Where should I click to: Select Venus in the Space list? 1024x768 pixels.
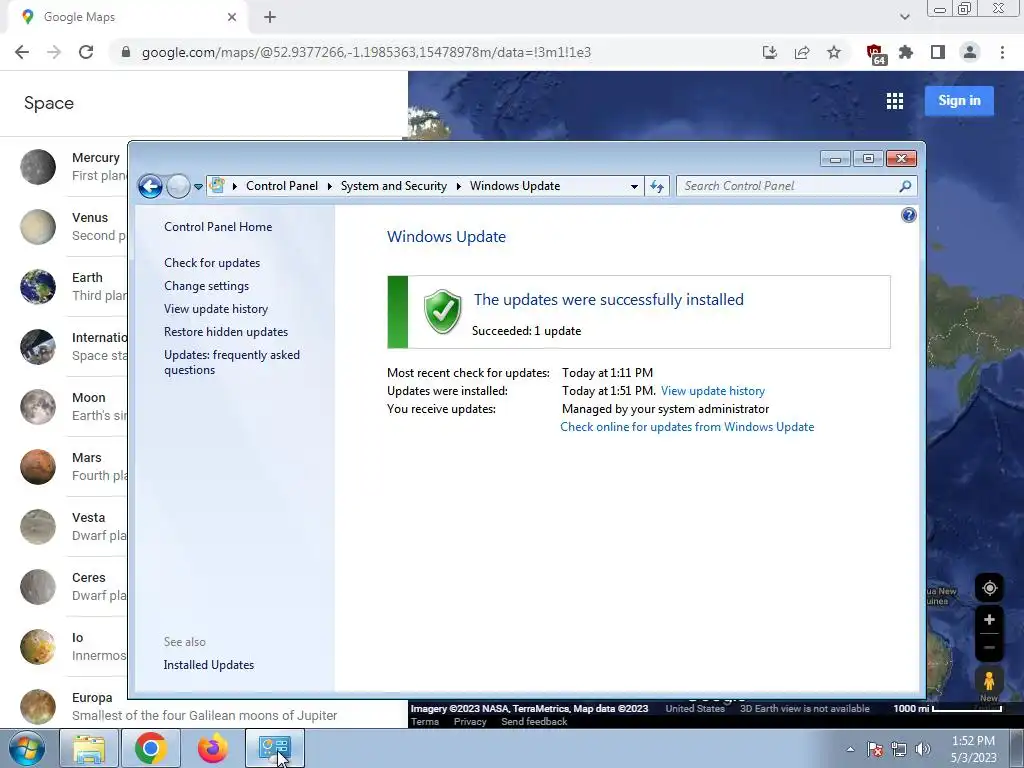[x=65, y=227]
